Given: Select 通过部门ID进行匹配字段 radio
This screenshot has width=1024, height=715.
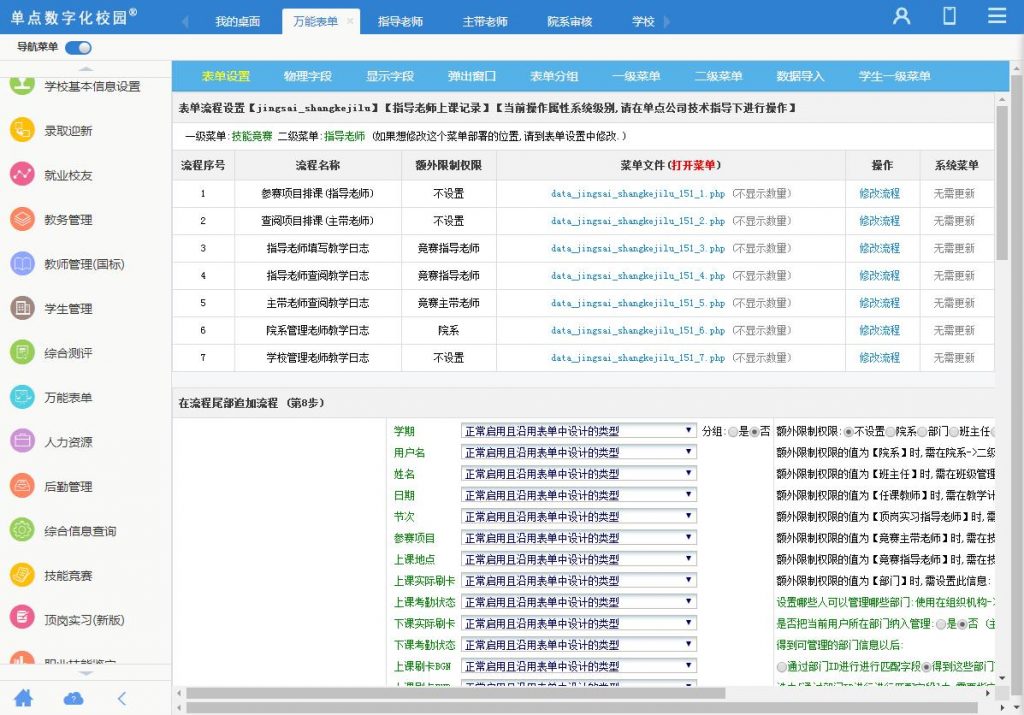Looking at the screenshot, I should coord(782,667).
